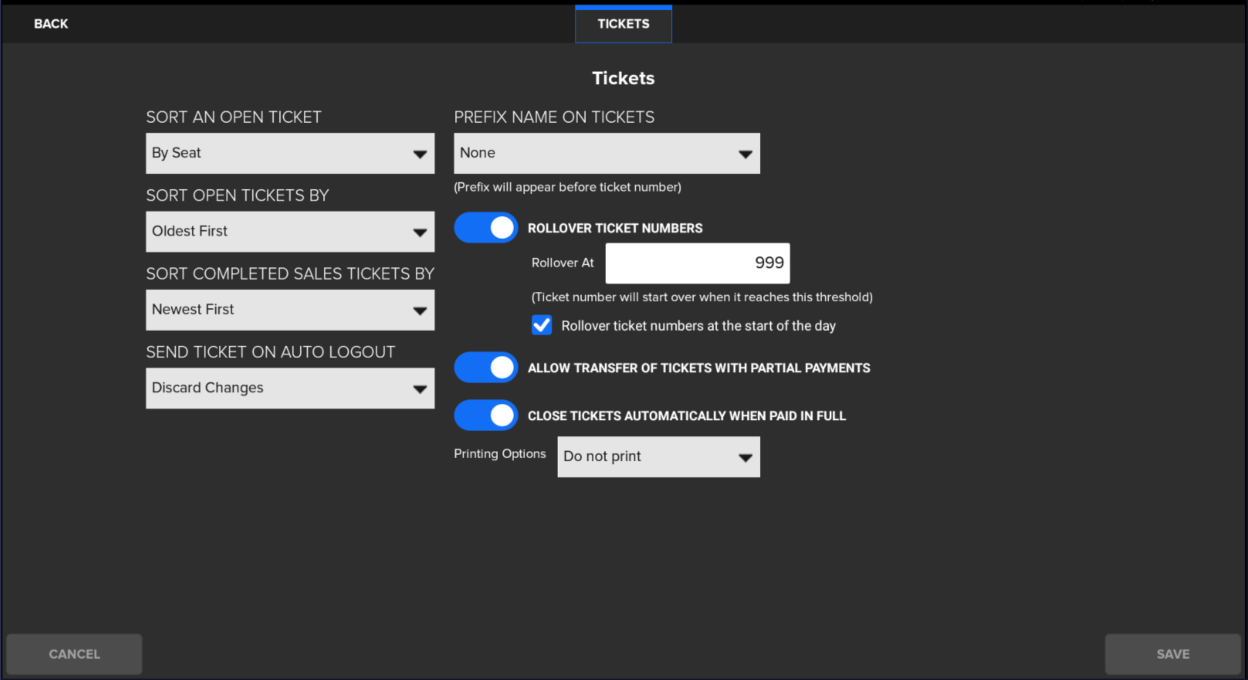Open the Sort An Open Ticket dropdown

pyautogui.click(x=290, y=153)
